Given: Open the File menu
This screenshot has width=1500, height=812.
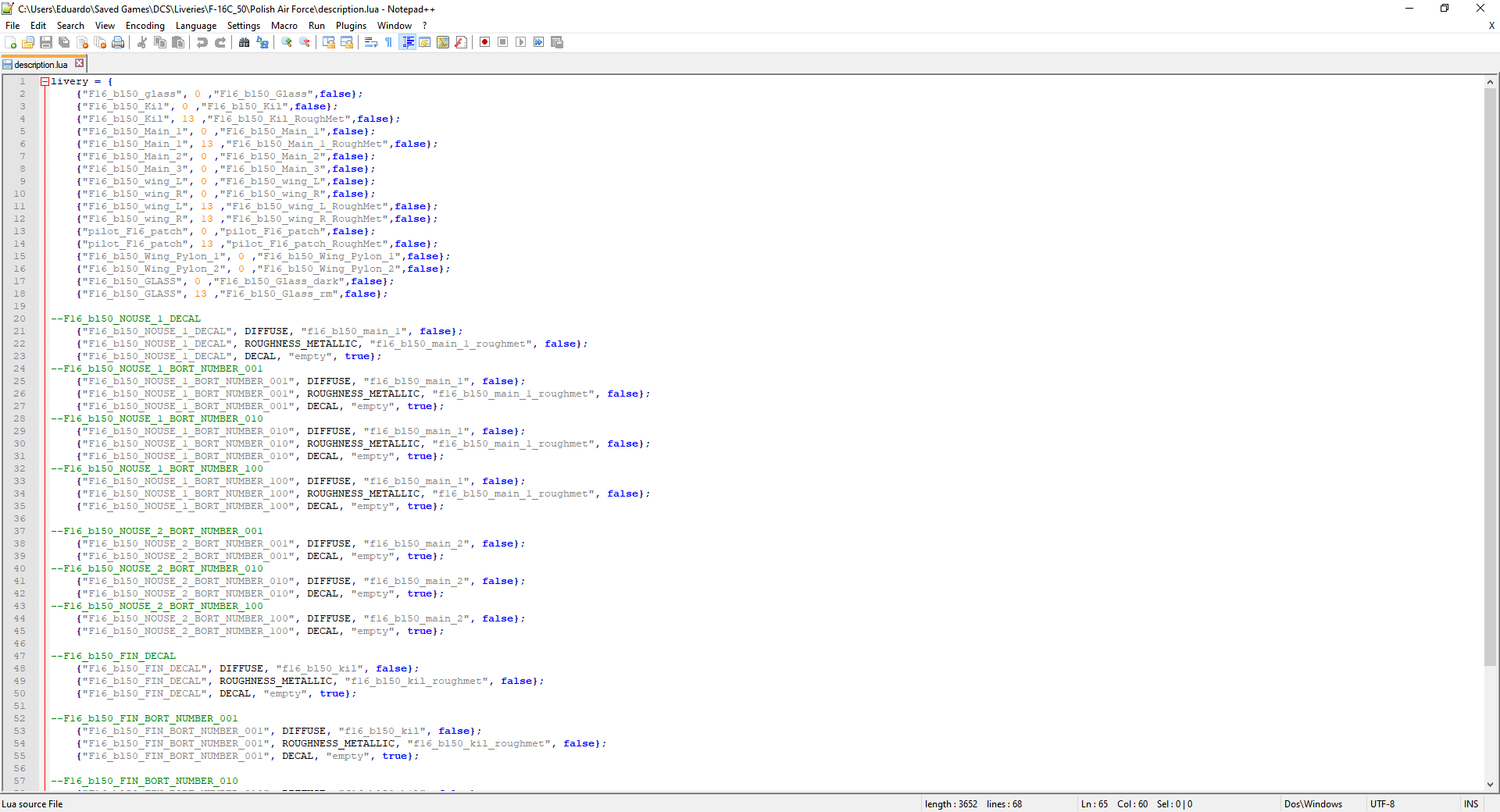Looking at the screenshot, I should [x=12, y=26].
